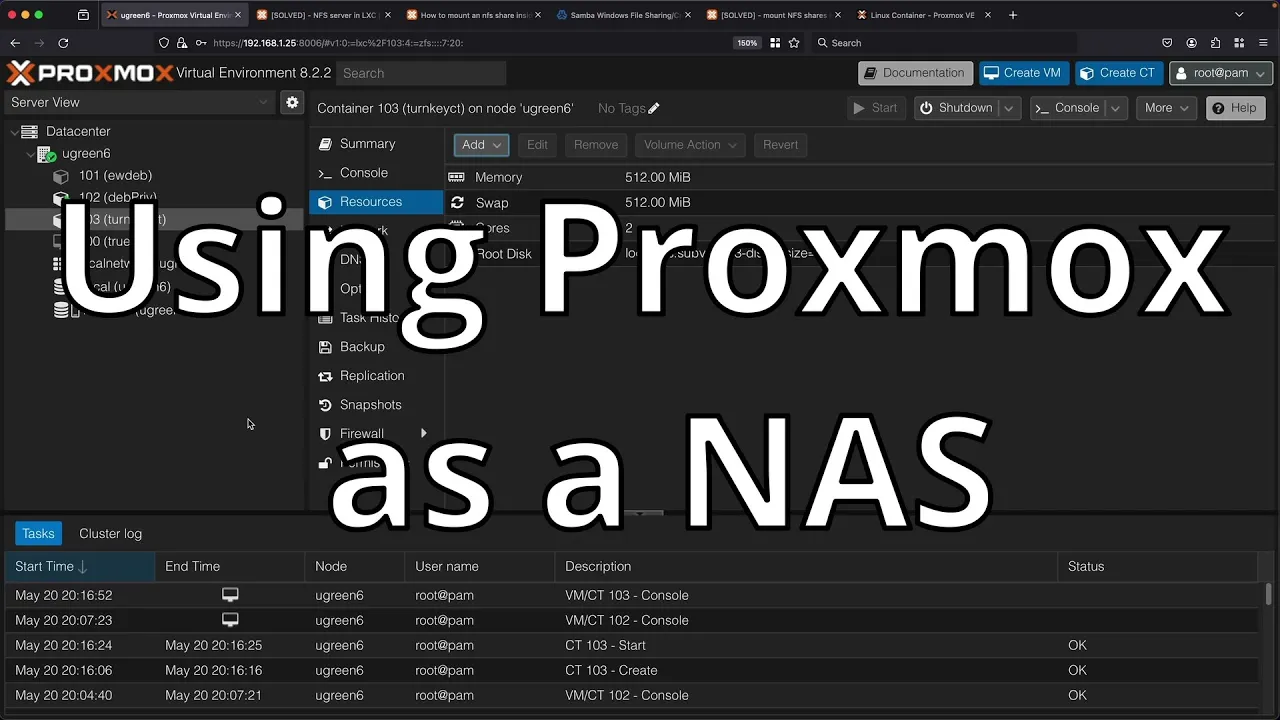Close the ugreen6 Proxmox browser tab
This screenshot has height=720, width=1280.
[x=238, y=15]
